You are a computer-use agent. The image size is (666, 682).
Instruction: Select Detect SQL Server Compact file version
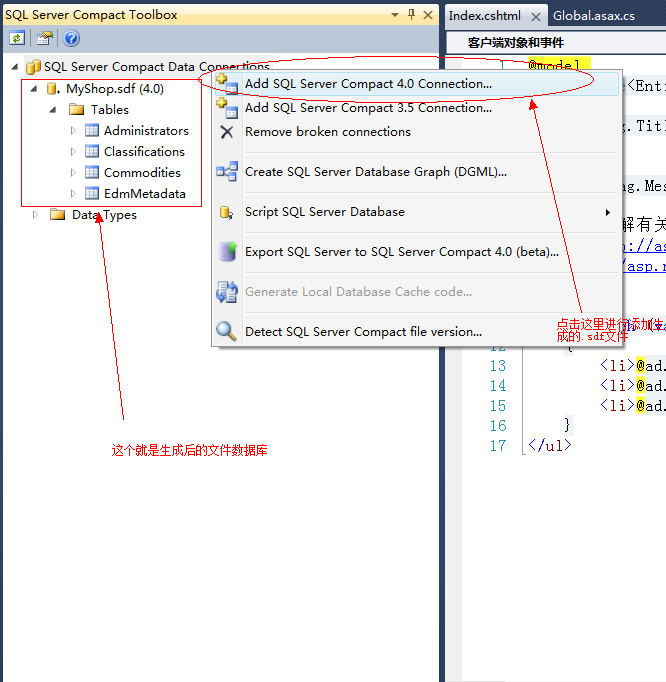(x=417, y=331)
